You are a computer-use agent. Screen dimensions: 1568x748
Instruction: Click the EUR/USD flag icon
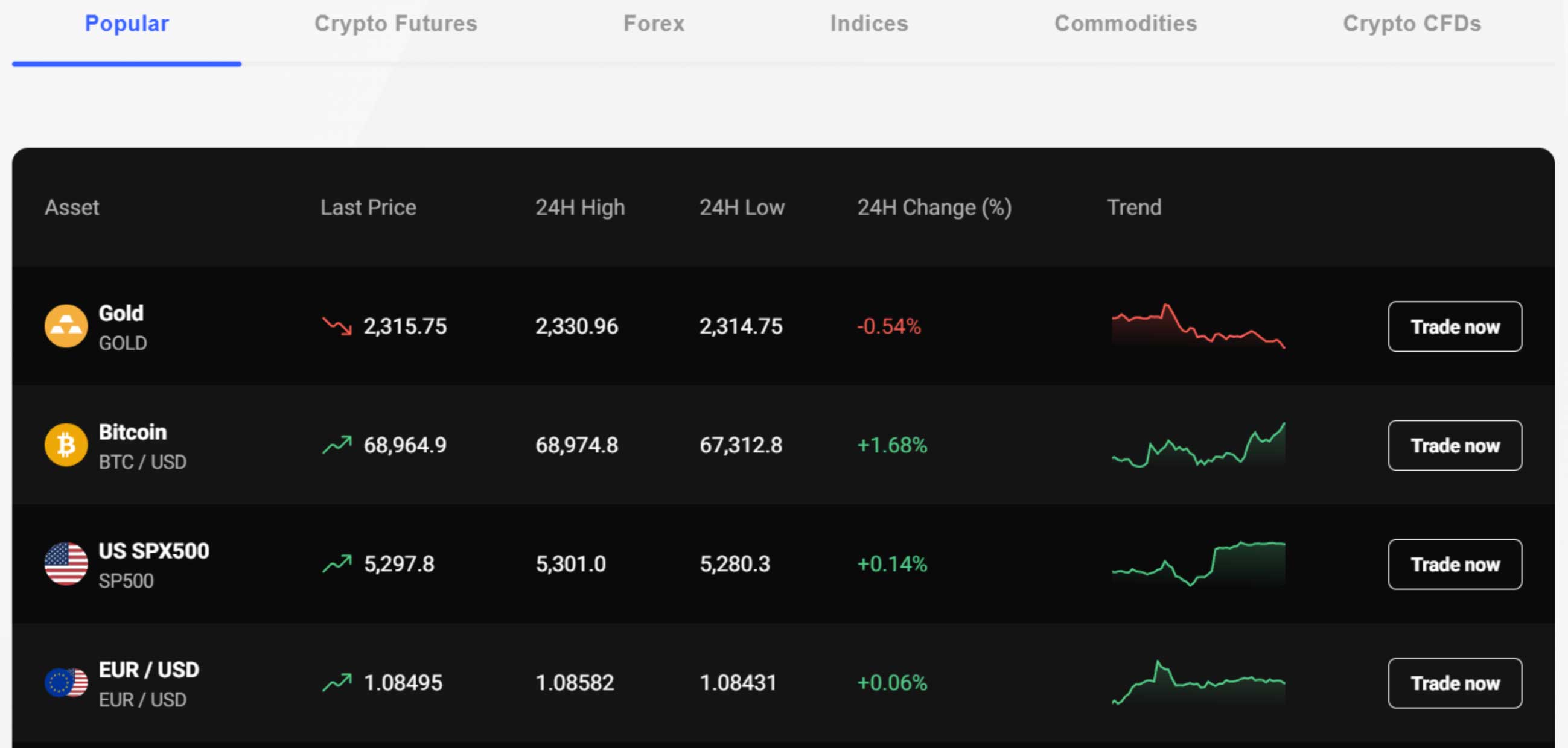pyautogui.click(x=65, y=682)
